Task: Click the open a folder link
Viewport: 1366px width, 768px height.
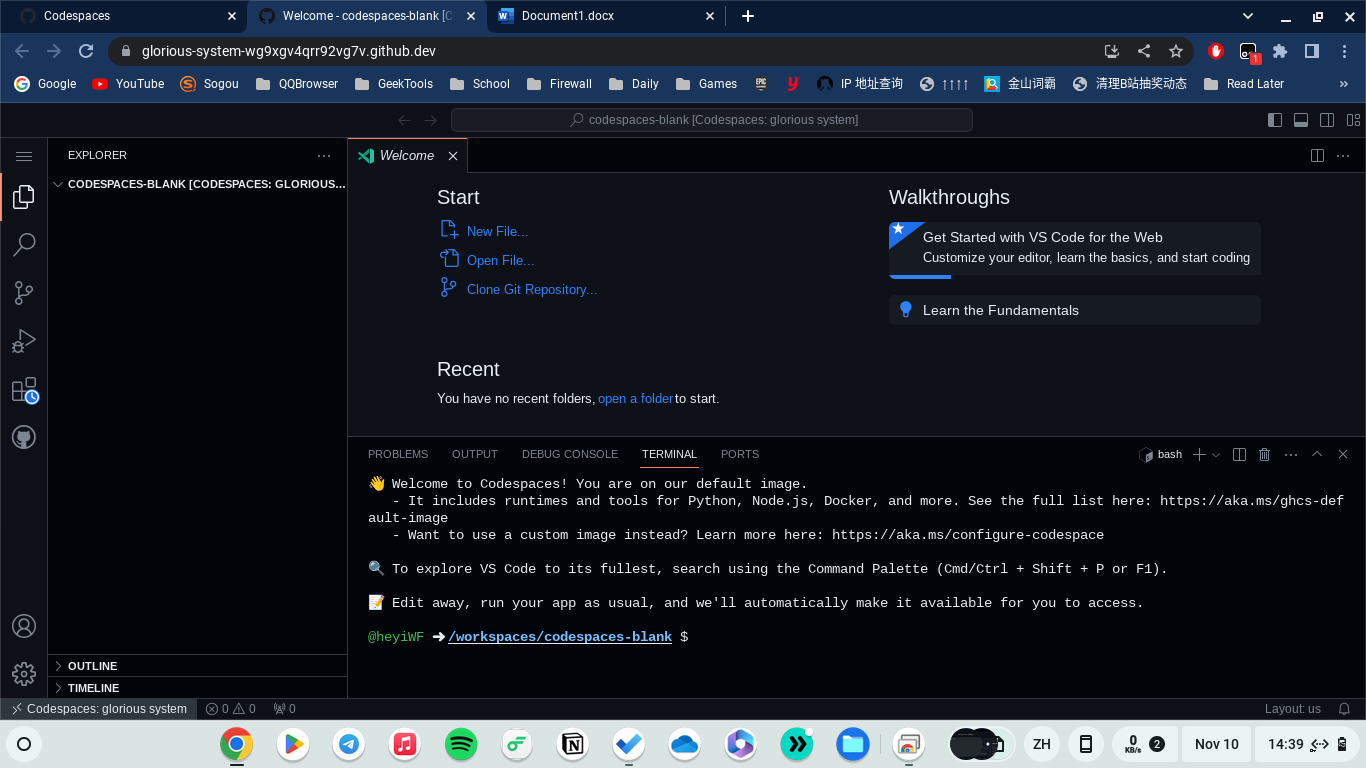Action: point(635,398)
